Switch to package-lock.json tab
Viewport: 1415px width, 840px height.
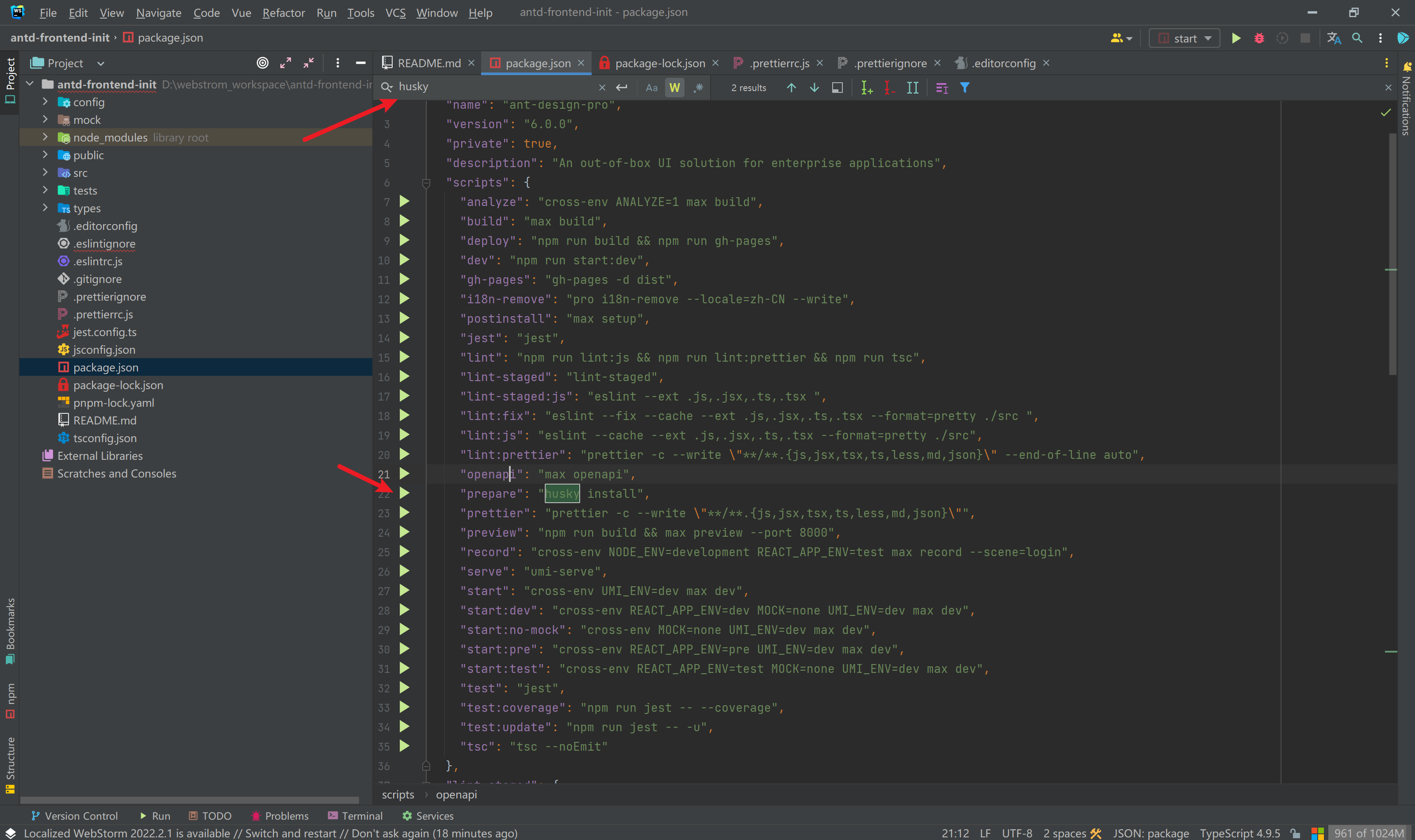pos(660,63)
